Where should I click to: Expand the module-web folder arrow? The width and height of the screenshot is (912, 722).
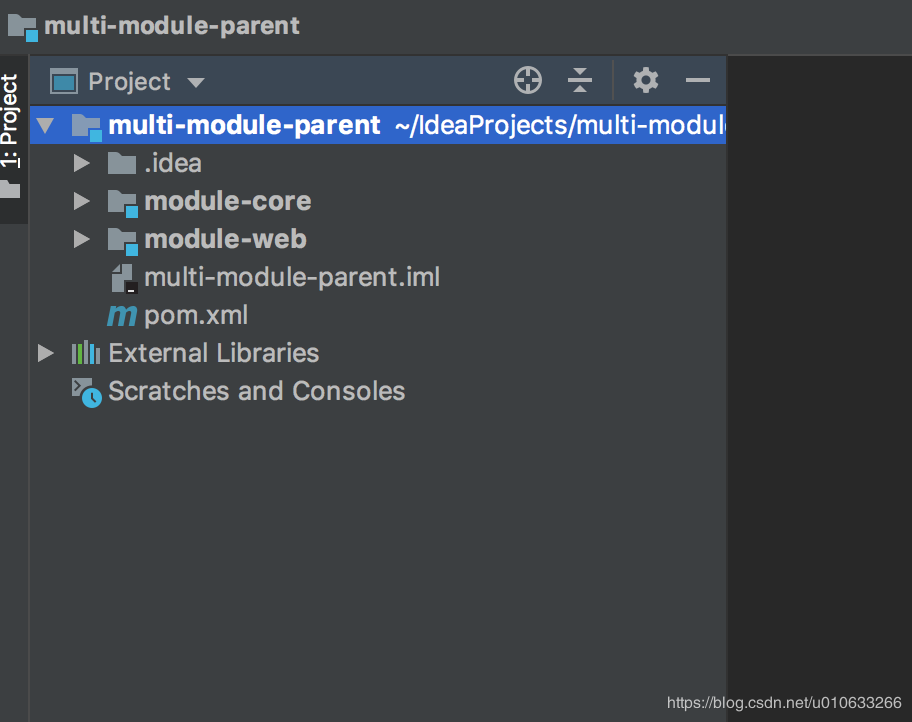82,240
